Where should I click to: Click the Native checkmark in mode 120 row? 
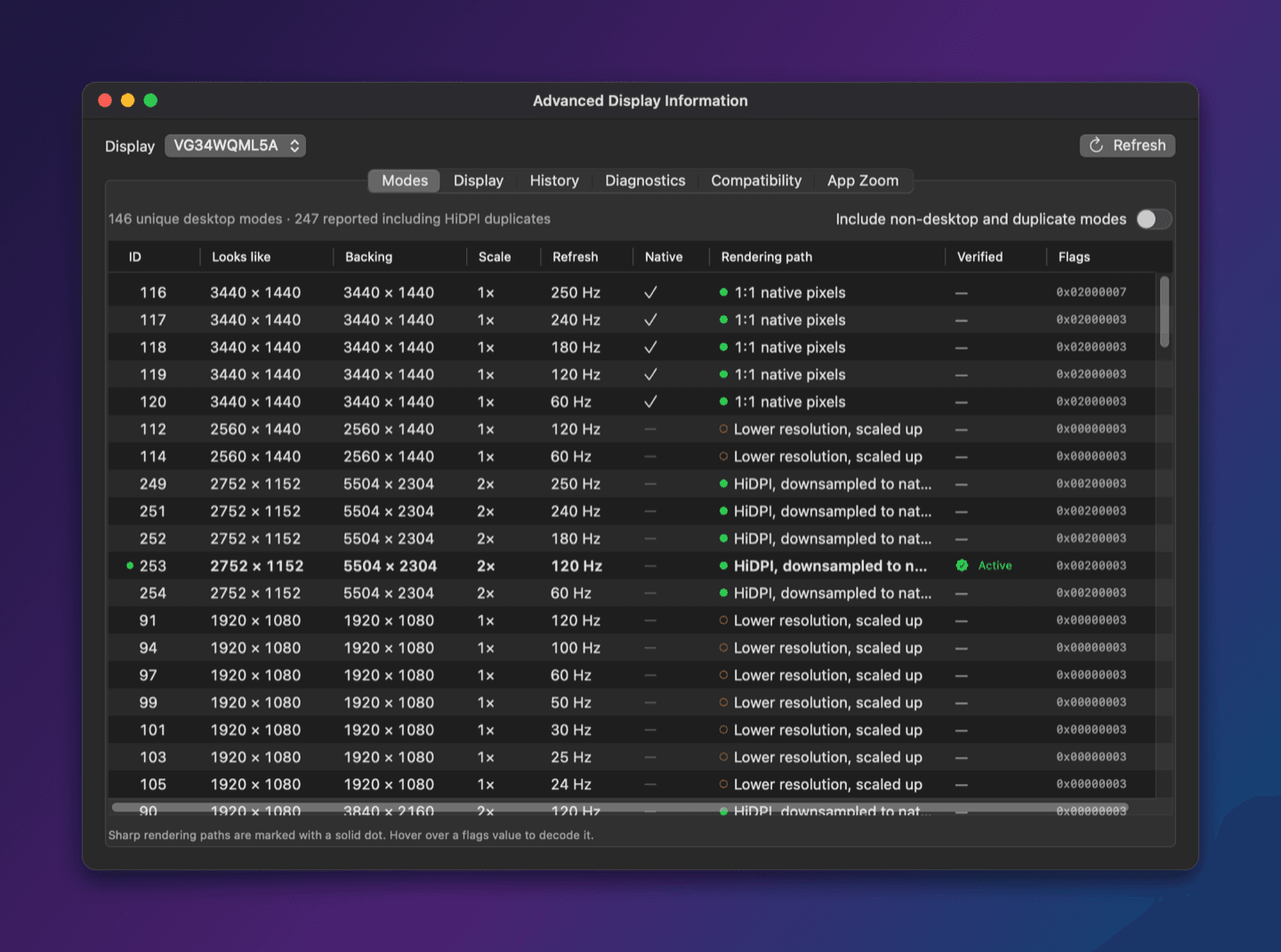tap(650, 402)
